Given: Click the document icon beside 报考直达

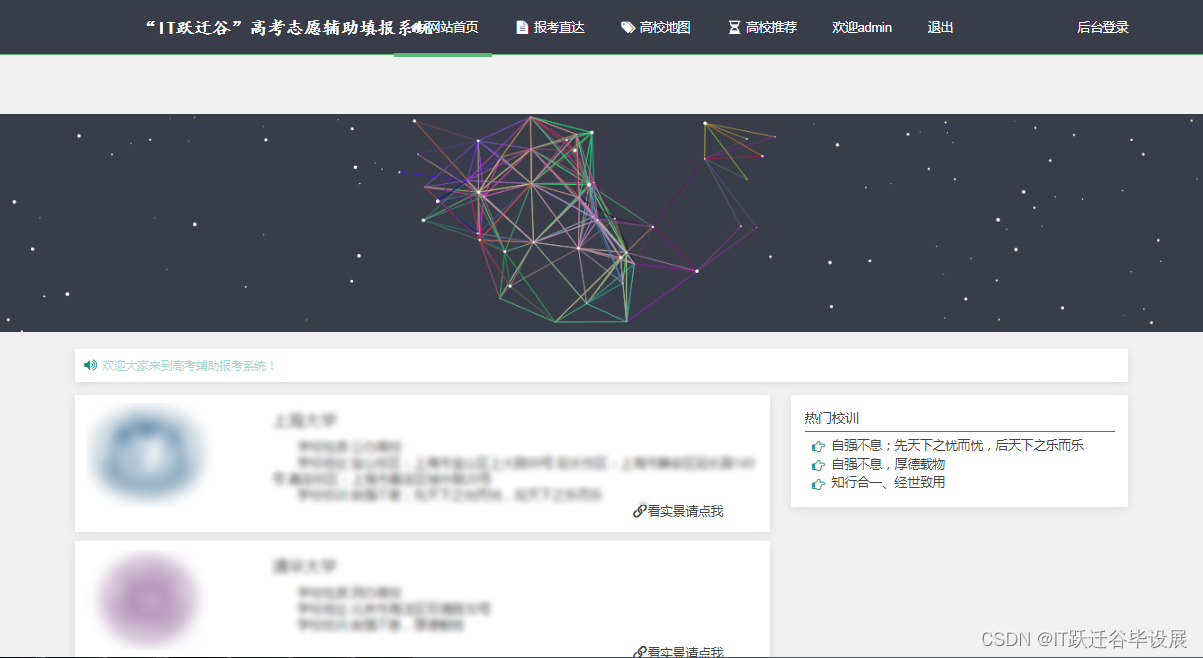Looking at the screenshot, I should 522,28.
